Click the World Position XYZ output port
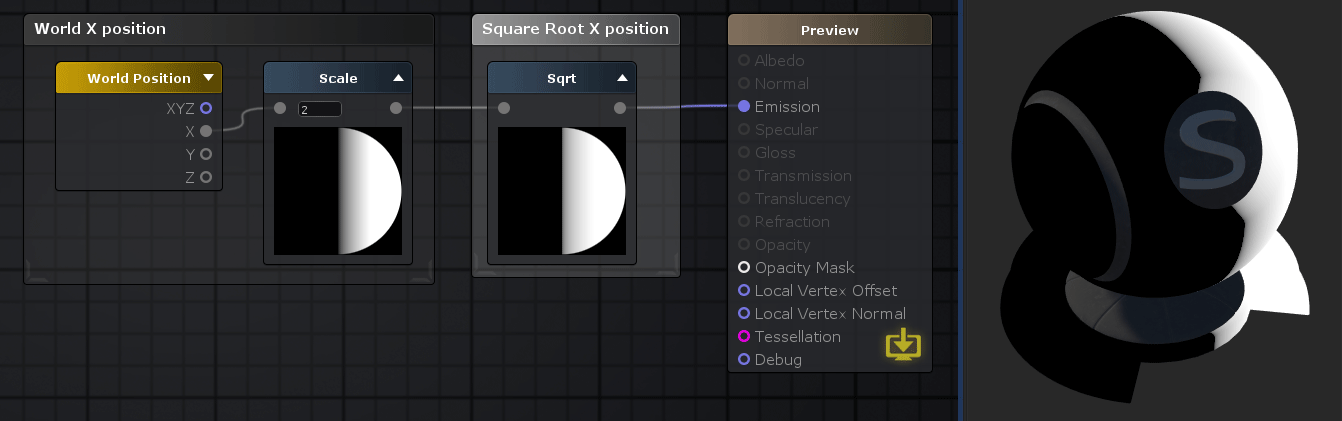1342x421 pixels. 206,108
